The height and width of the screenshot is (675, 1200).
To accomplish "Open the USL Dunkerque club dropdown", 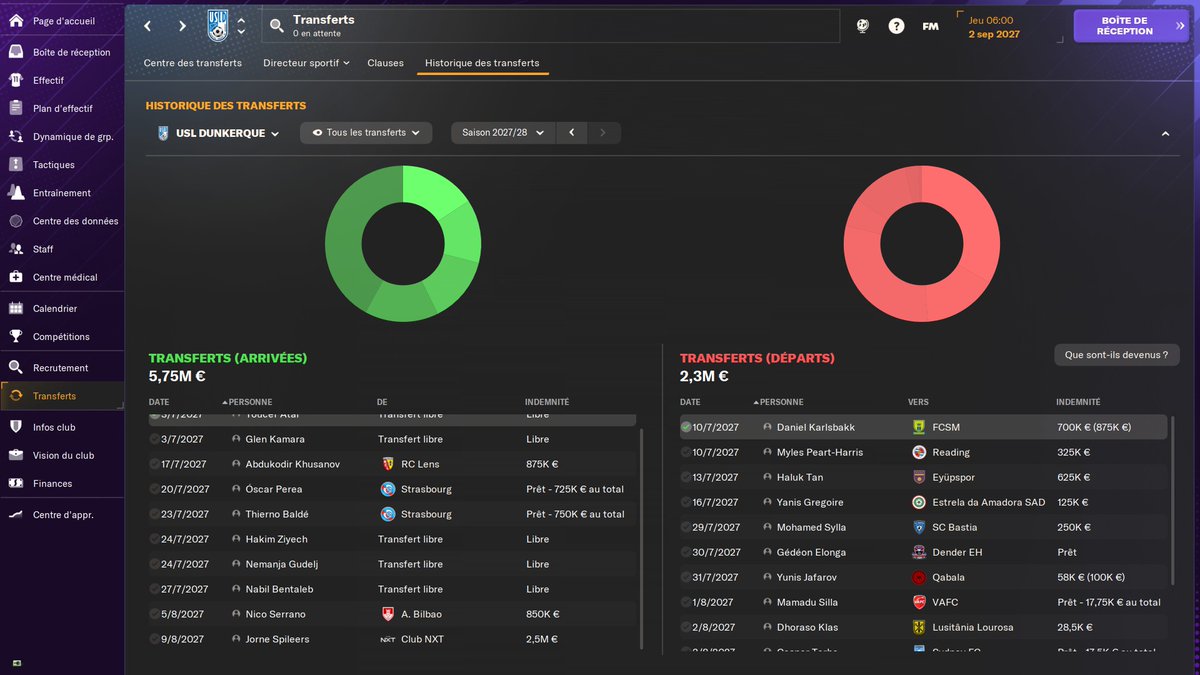I will (x=218, y=133).
